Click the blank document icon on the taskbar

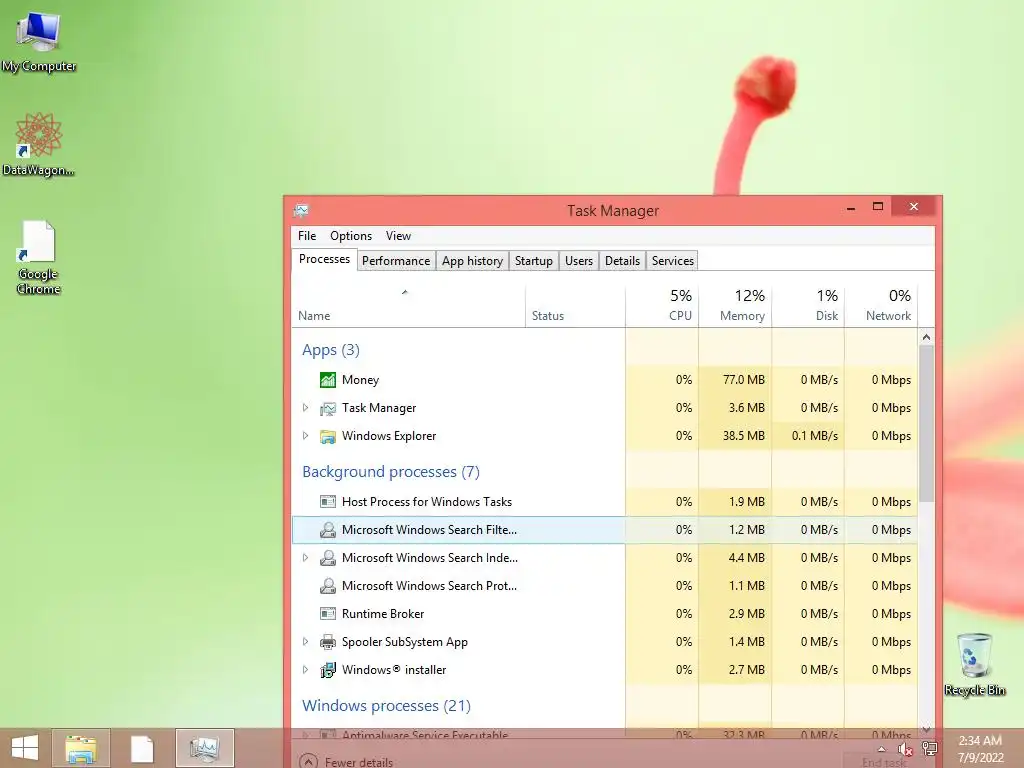[142, 748]
